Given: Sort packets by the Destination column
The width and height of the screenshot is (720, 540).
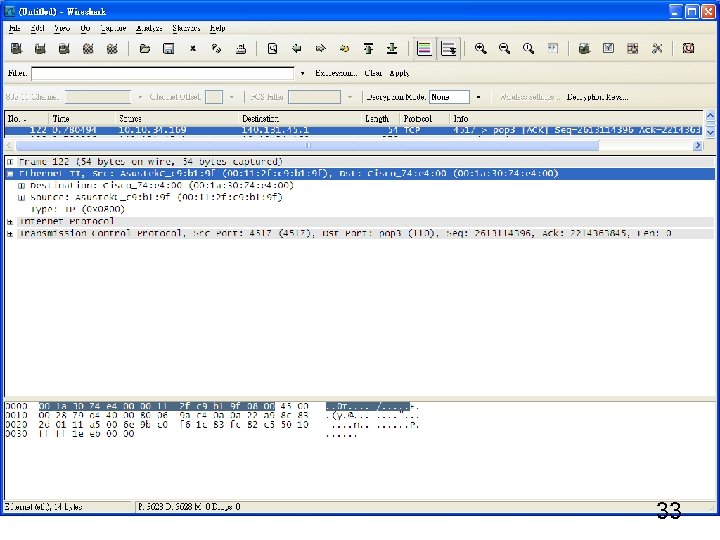Looking at the screenshot, I should [300, 118].
